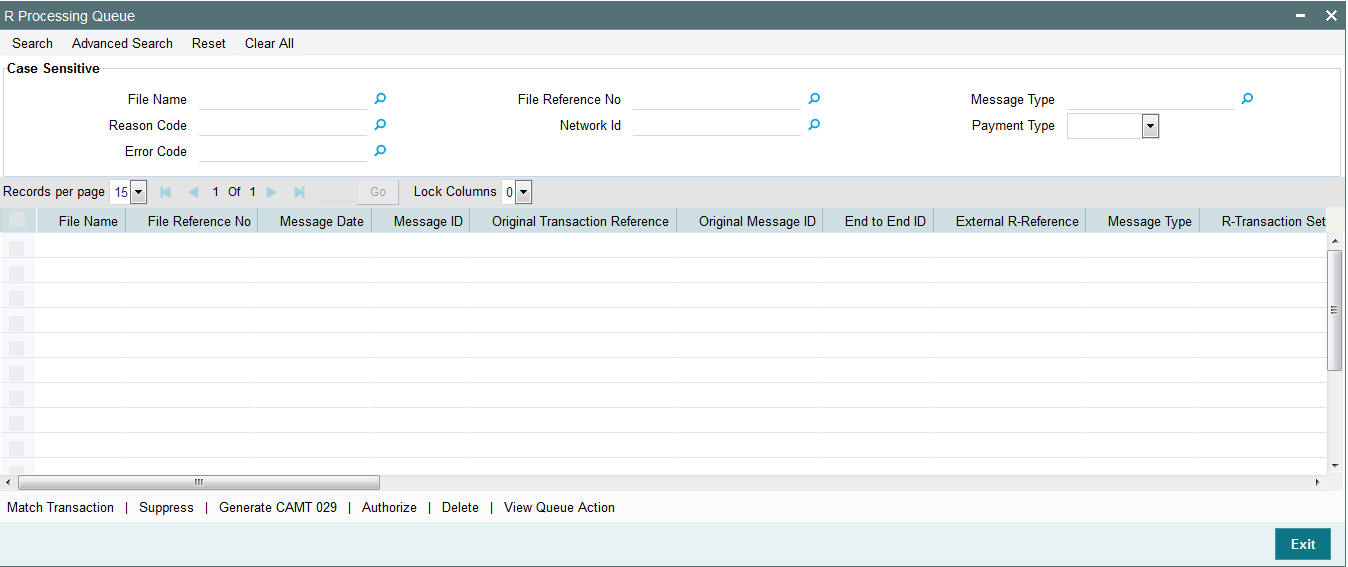1348x567 pixels.
Task: Click the Message Type column header
Action: coord(1143,221)
